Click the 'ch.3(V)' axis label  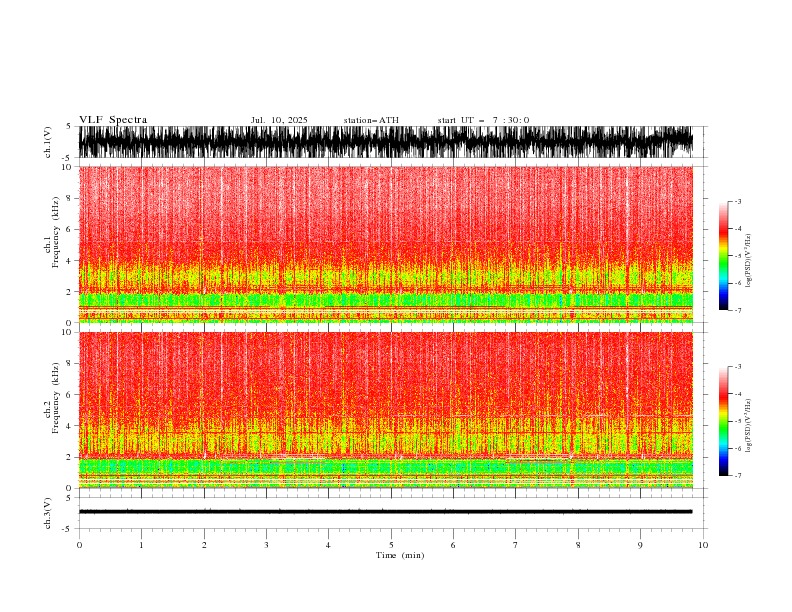[48, 513]
